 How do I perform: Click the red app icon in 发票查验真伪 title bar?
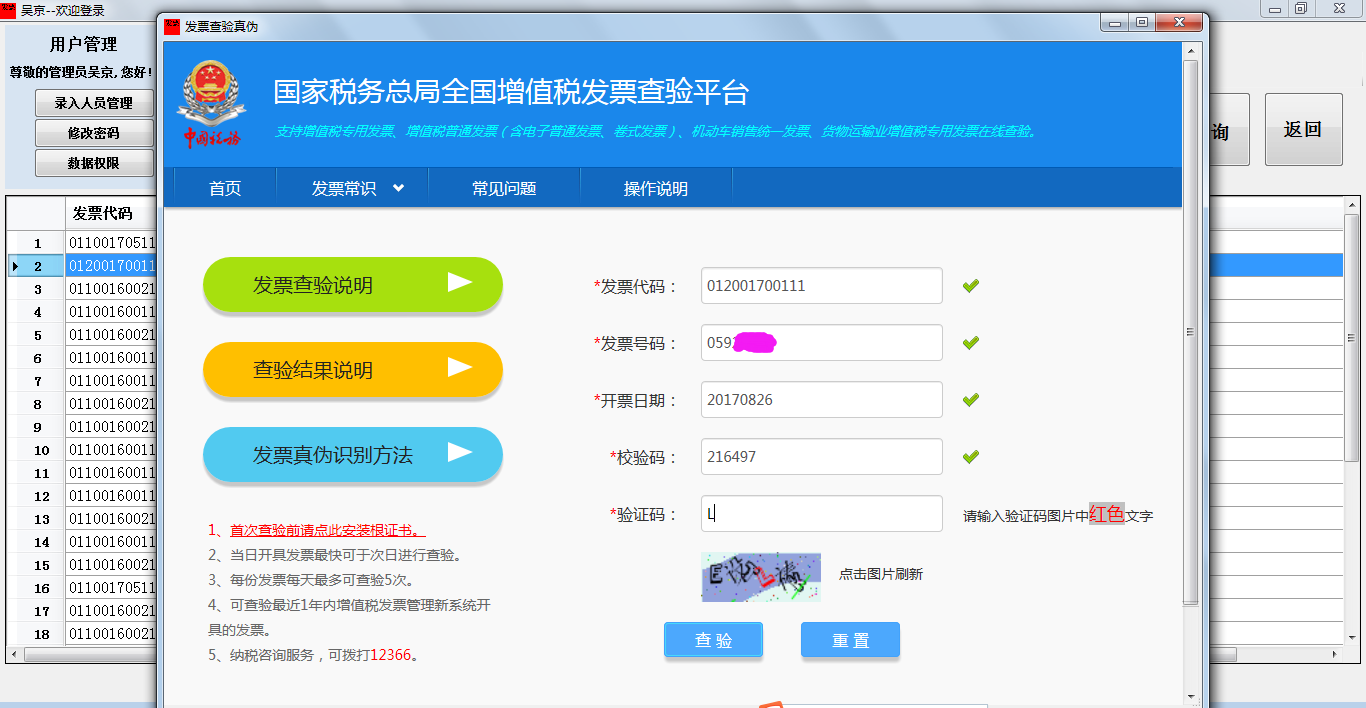tap(172, 26)
